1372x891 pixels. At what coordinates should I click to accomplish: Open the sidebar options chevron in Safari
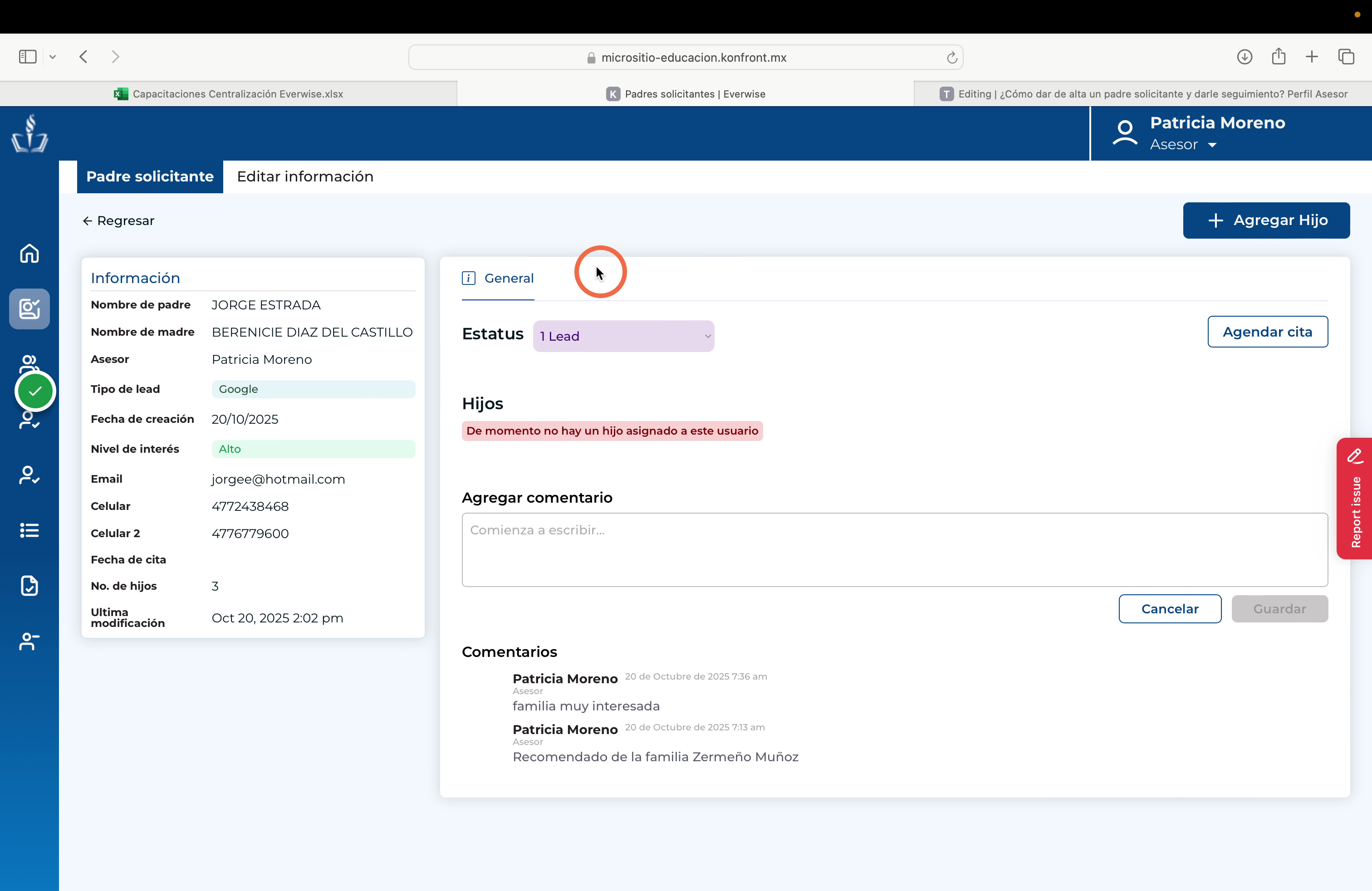pyautogui.click(x=53, y=56)
